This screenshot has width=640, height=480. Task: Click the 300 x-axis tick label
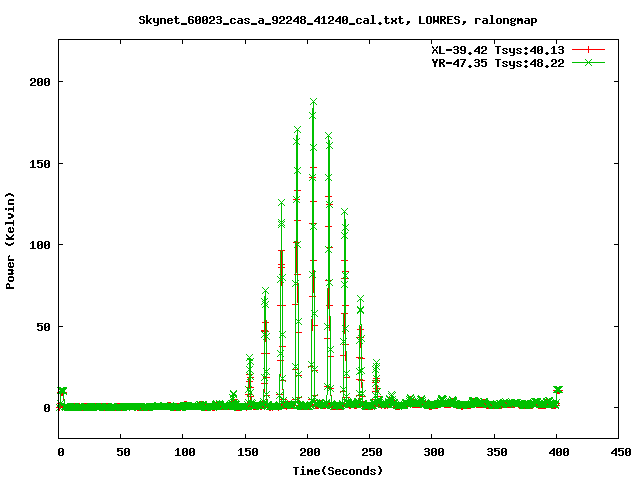pos(434,452)
